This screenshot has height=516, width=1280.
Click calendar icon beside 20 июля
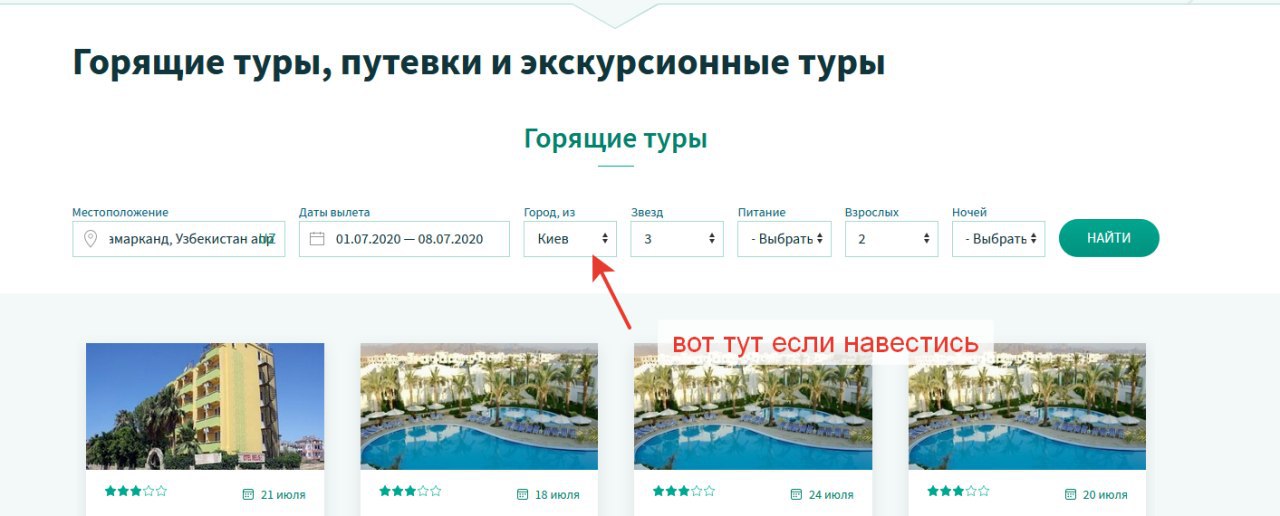[1070, 494]
